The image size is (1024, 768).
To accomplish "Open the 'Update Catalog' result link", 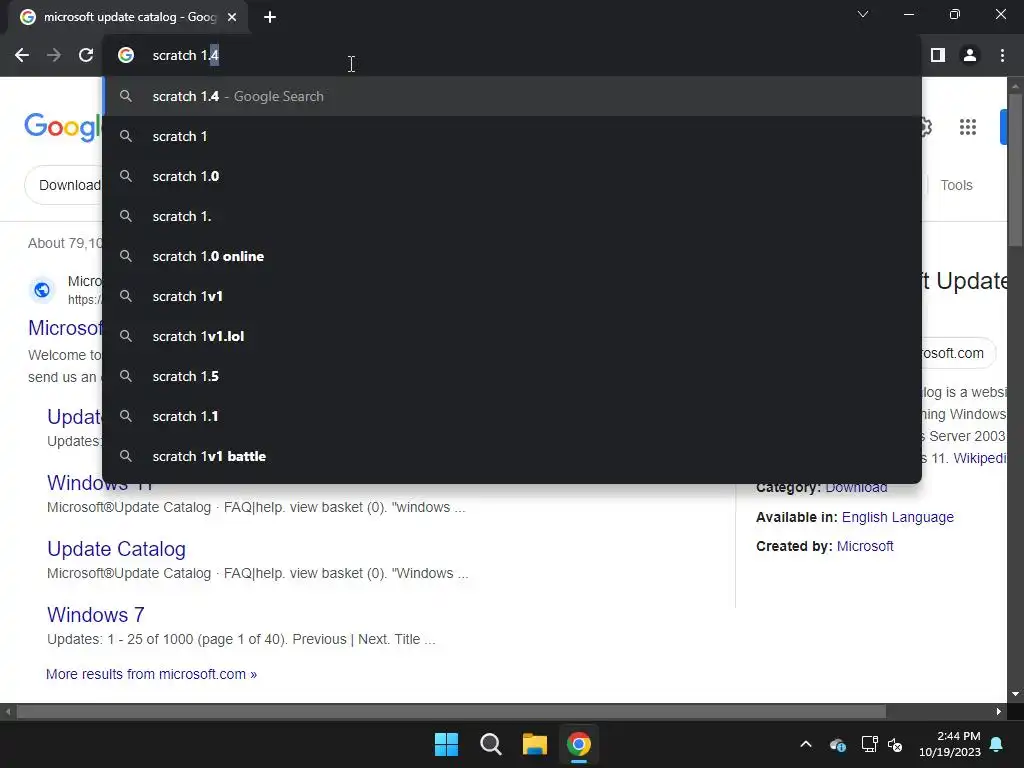I will point(116,549).
